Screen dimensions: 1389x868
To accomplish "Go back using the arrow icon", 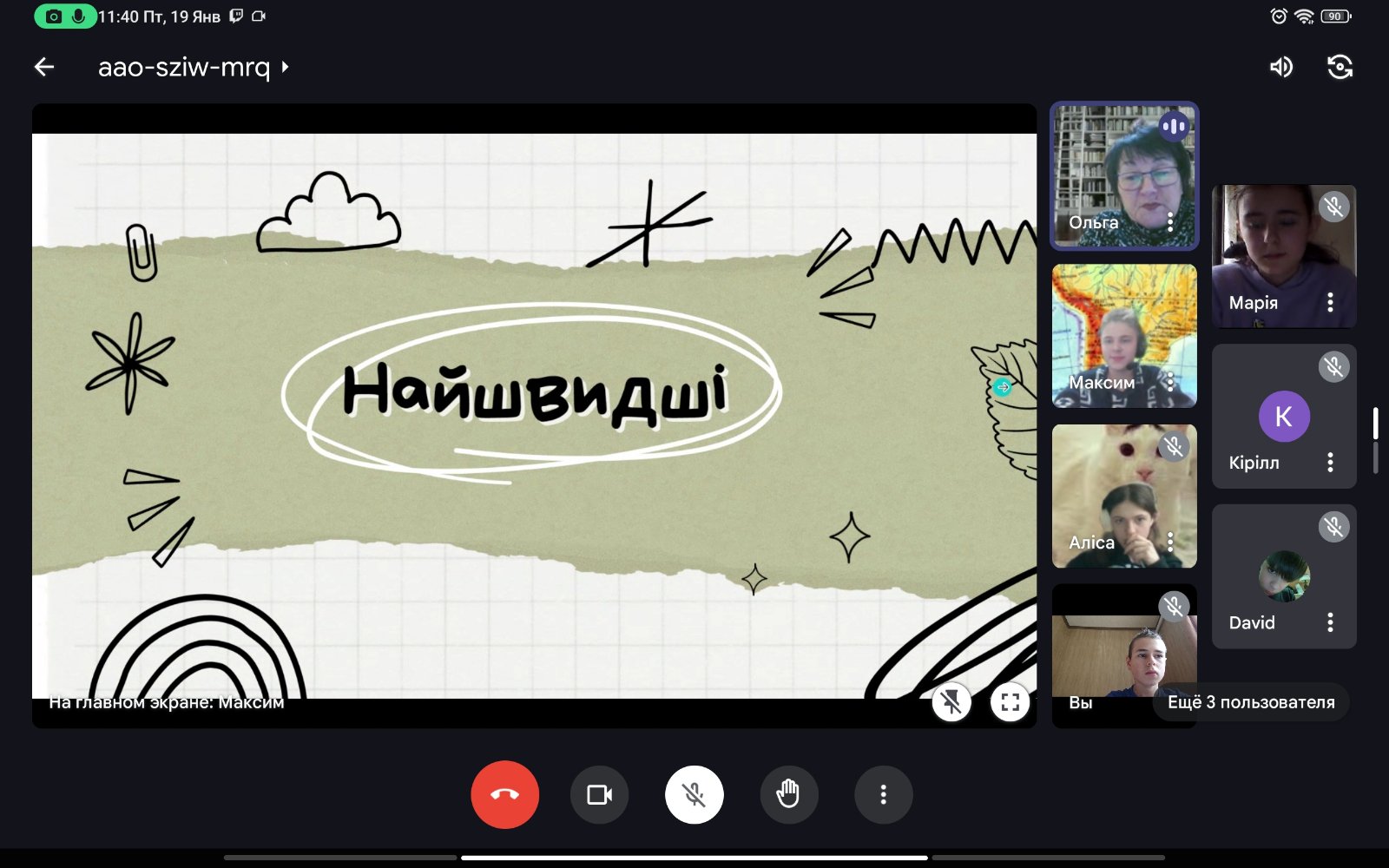I will click(44, 67).
